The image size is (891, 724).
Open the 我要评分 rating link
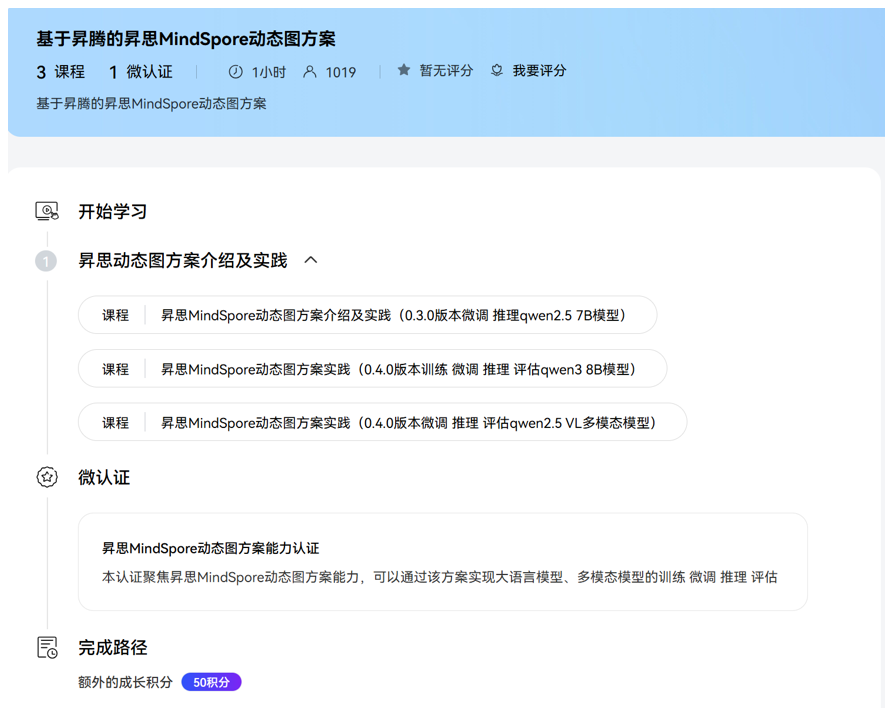click(539, 70)
